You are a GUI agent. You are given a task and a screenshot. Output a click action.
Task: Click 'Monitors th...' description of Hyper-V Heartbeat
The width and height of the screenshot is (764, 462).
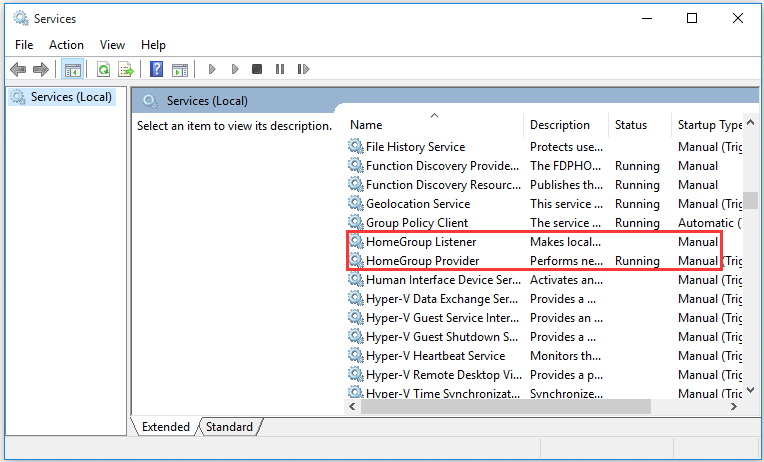click(x=565, y=356)
